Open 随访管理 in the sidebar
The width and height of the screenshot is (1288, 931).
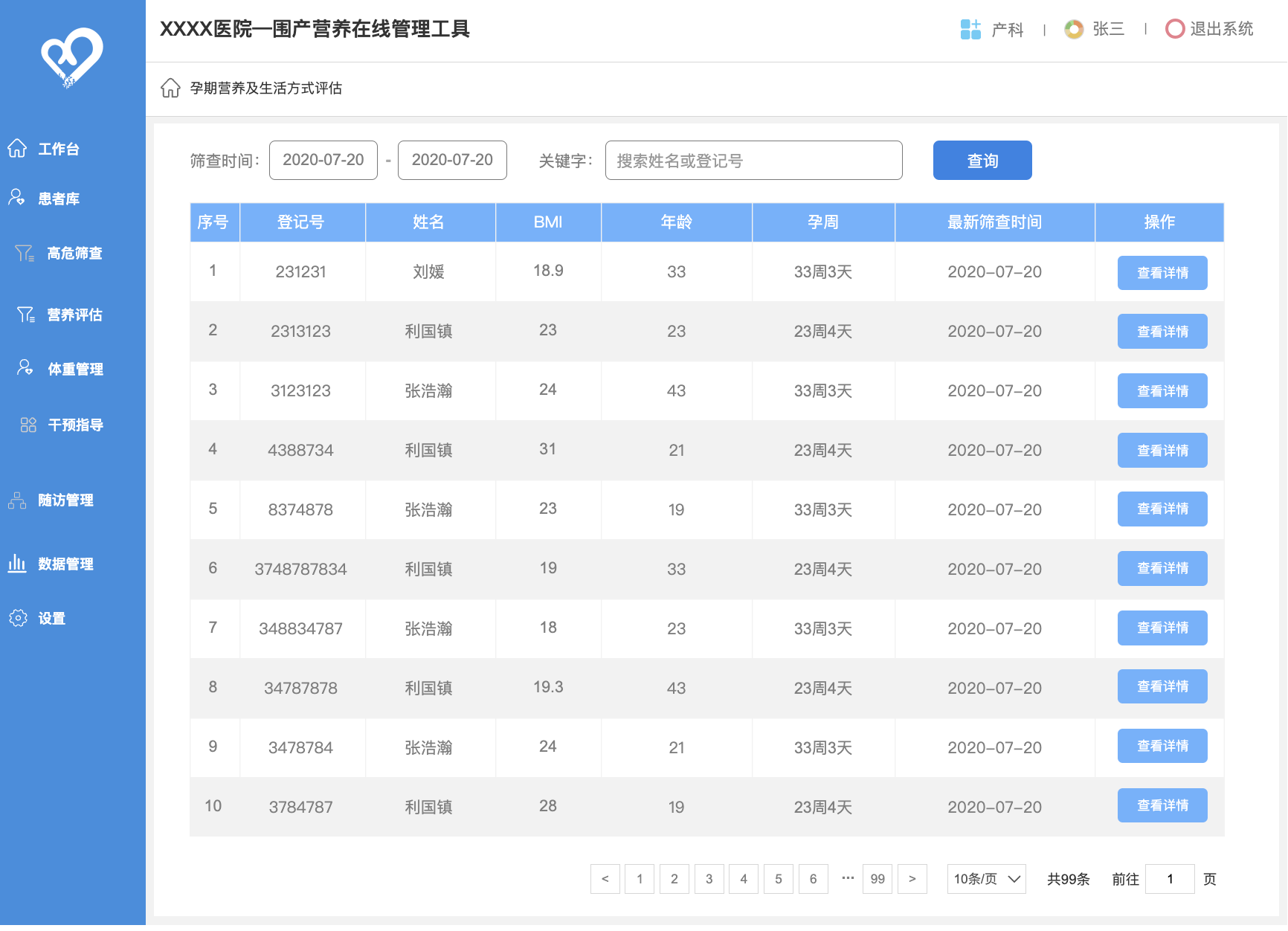click(65, 500)
